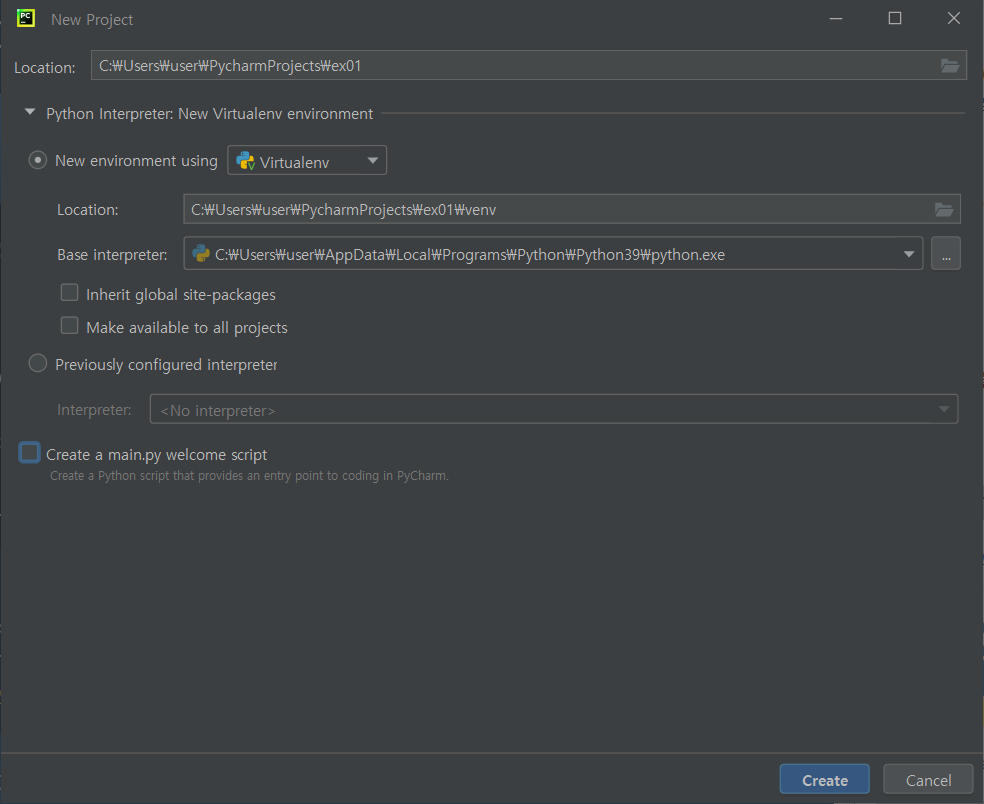984x804 pixels.
Task: Expand the Base interpreter dropdown arrow
Action: pyautogui.click(x=909, y=254)
